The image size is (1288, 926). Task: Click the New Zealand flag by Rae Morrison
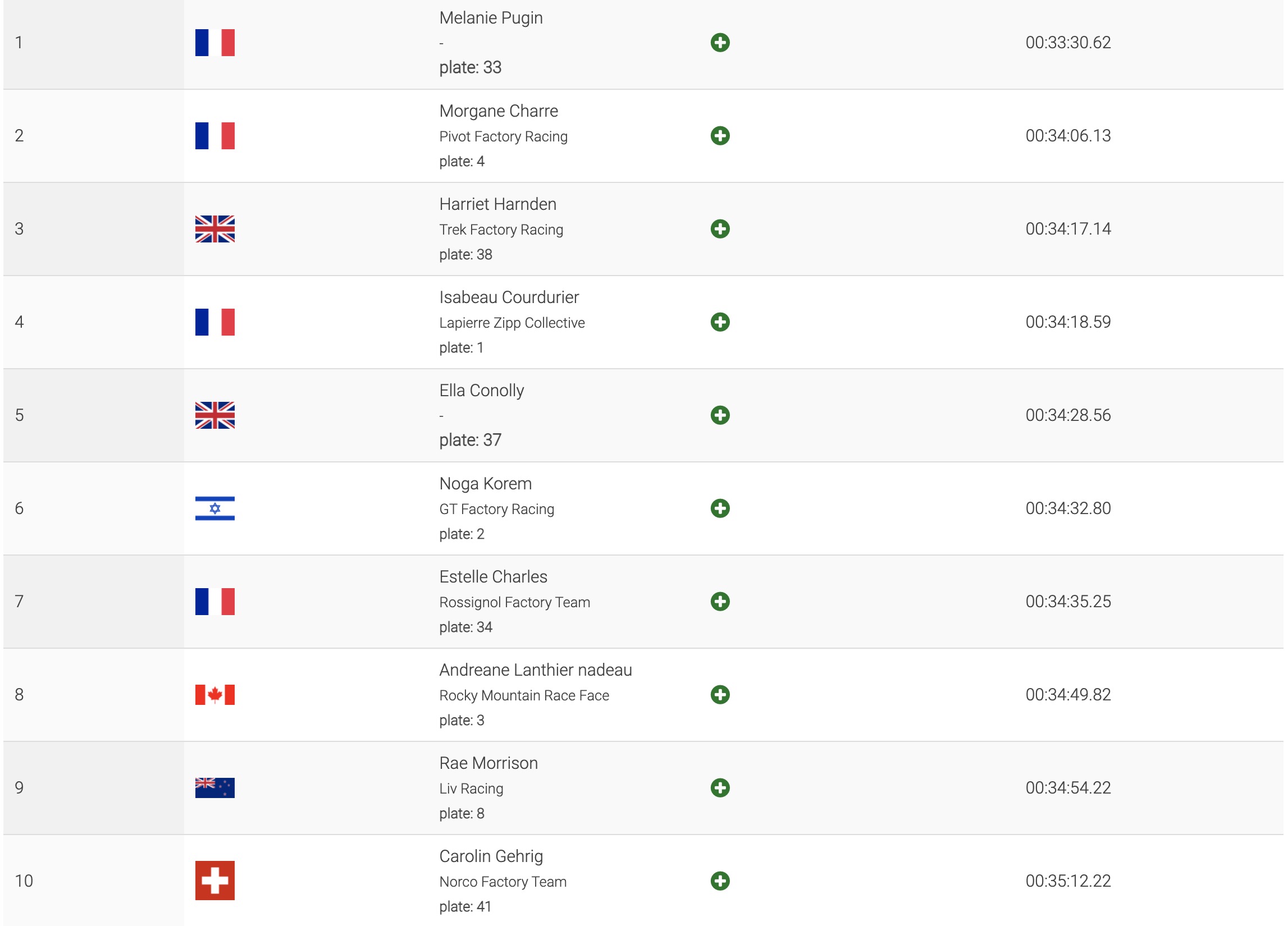click(x=214, y=787)
